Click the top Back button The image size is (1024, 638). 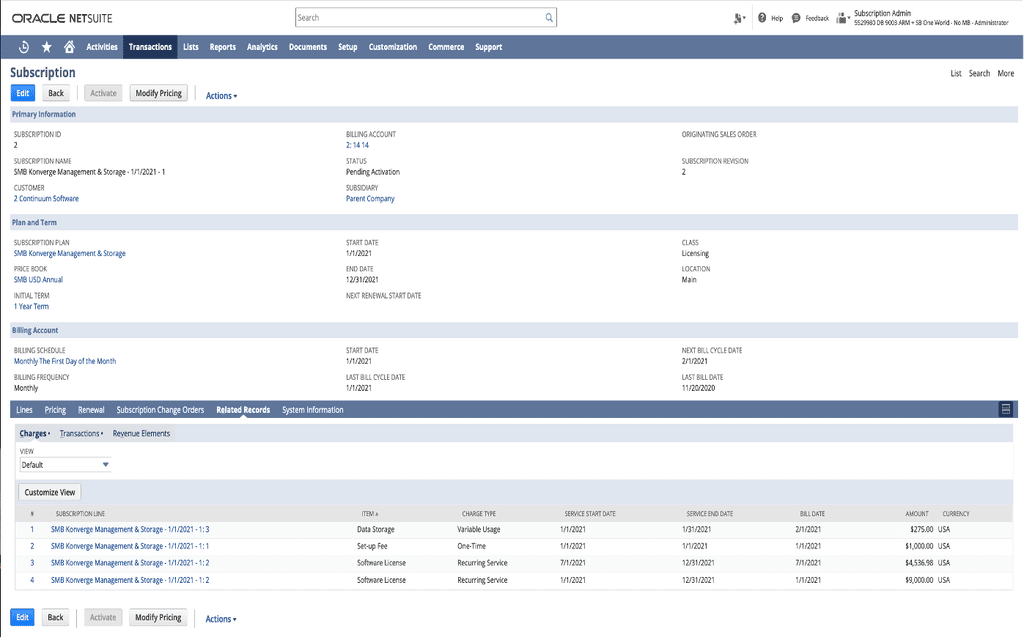(56, 93)
